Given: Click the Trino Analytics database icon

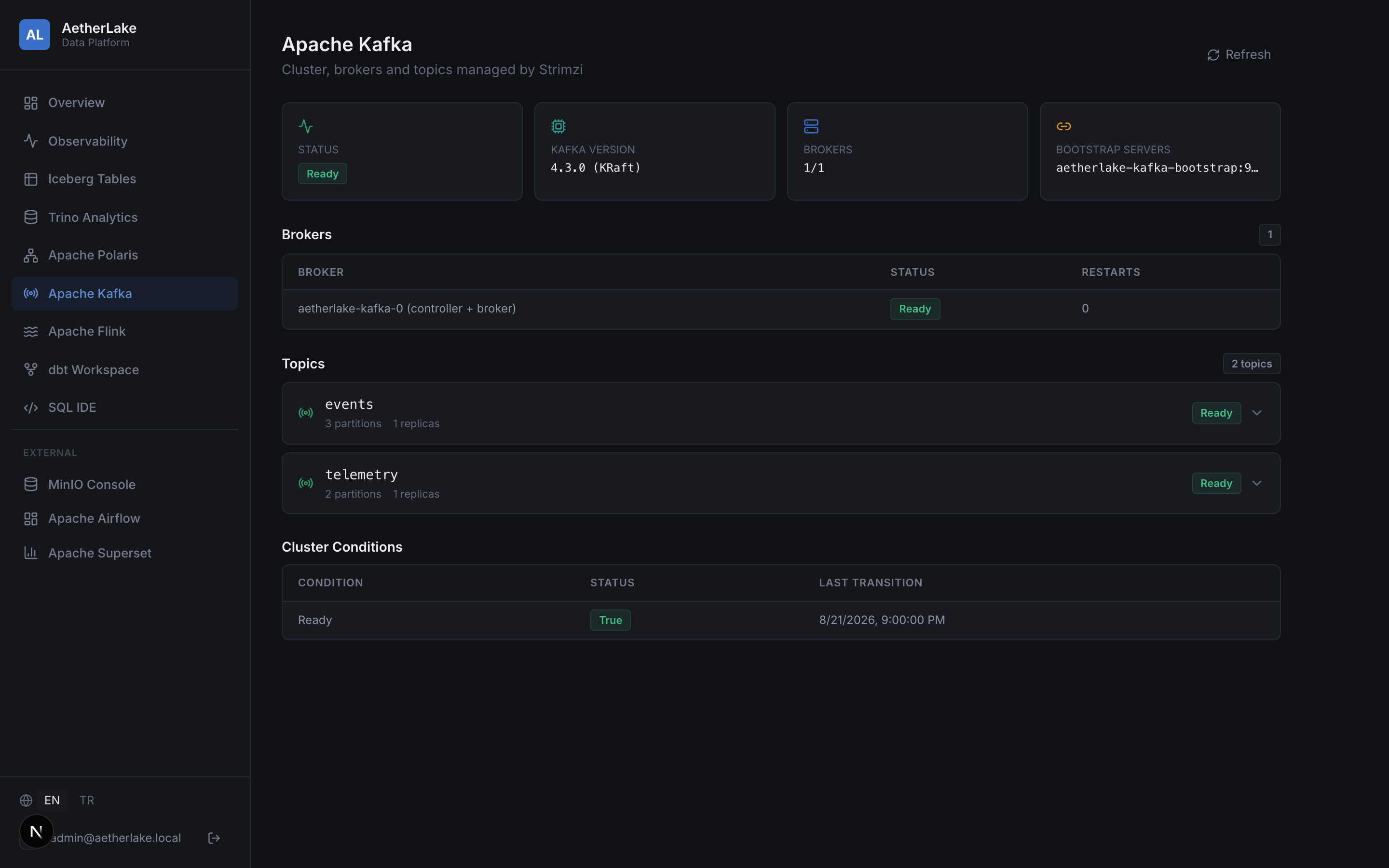Looking at the screenshot, I should [31, 217].
